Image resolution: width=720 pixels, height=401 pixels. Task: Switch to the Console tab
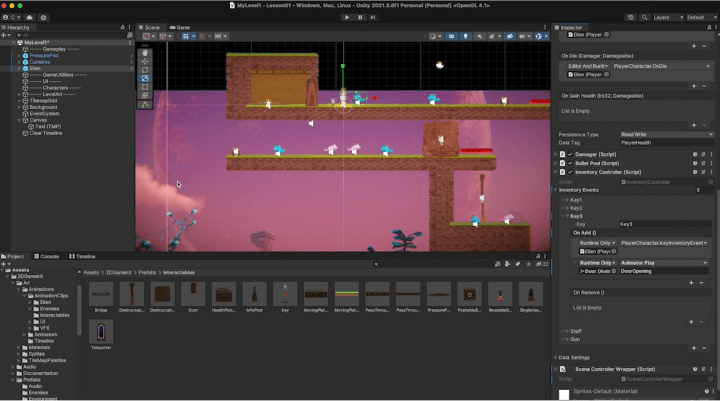coord(49,256)
